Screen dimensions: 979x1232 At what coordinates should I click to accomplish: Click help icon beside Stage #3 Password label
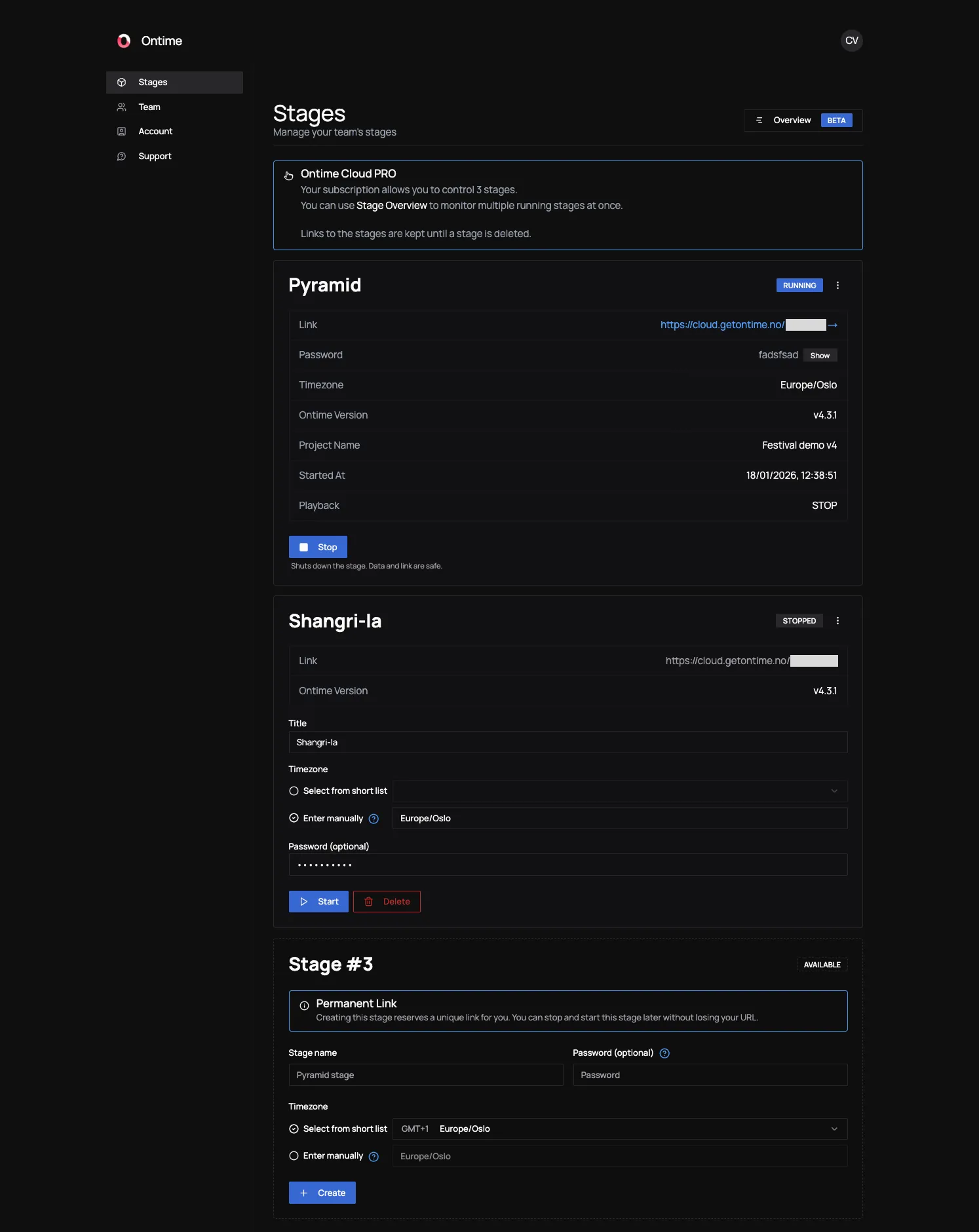pos(664,1053)
